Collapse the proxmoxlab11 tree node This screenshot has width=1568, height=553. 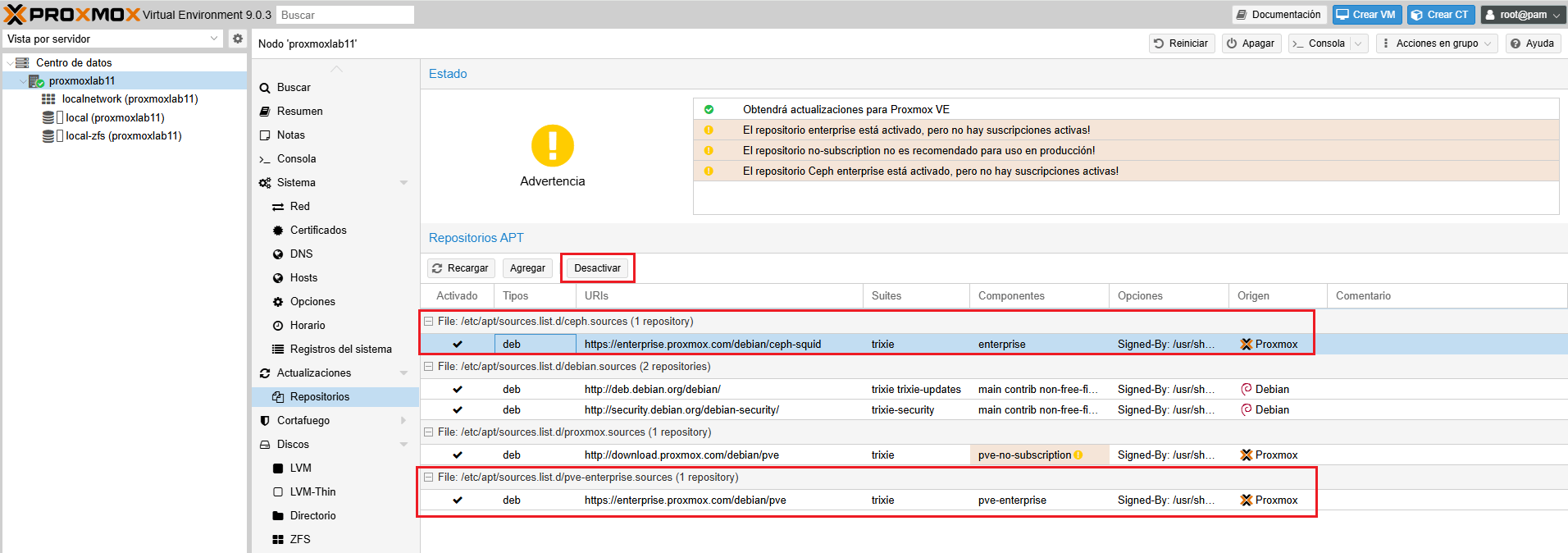[22, 81]
